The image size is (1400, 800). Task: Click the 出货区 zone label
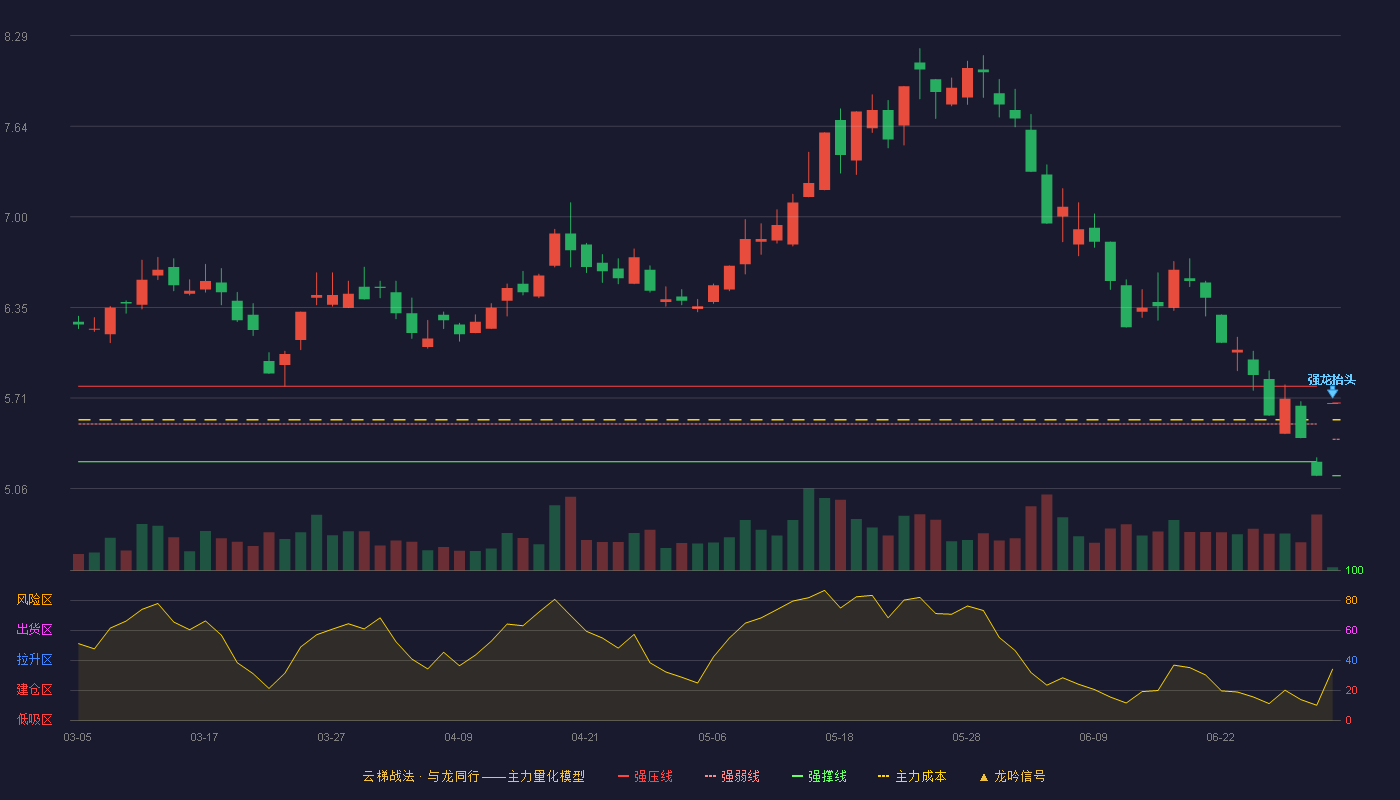point(34,630)
